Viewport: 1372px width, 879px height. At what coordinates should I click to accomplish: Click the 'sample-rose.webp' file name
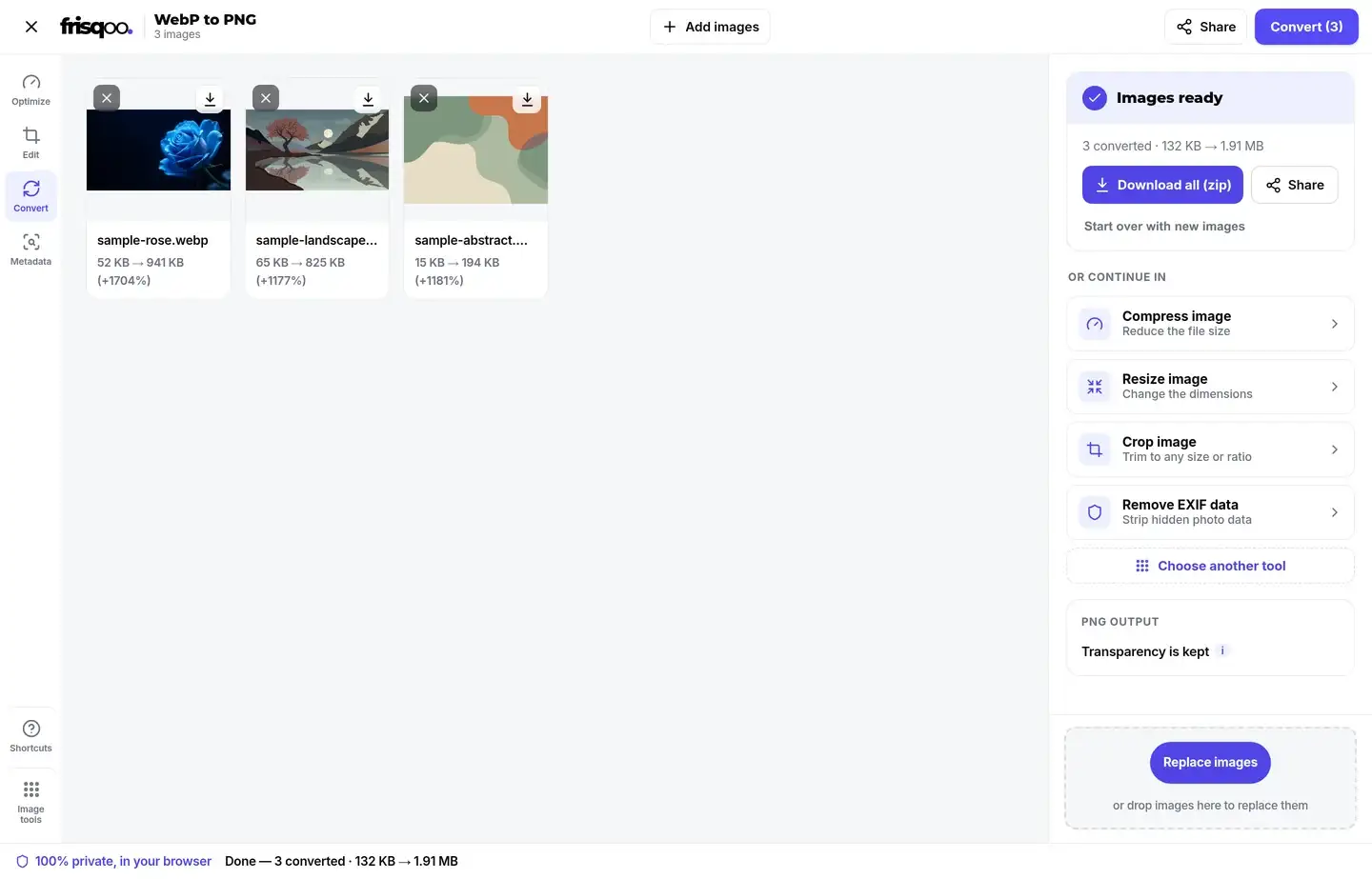152,240
